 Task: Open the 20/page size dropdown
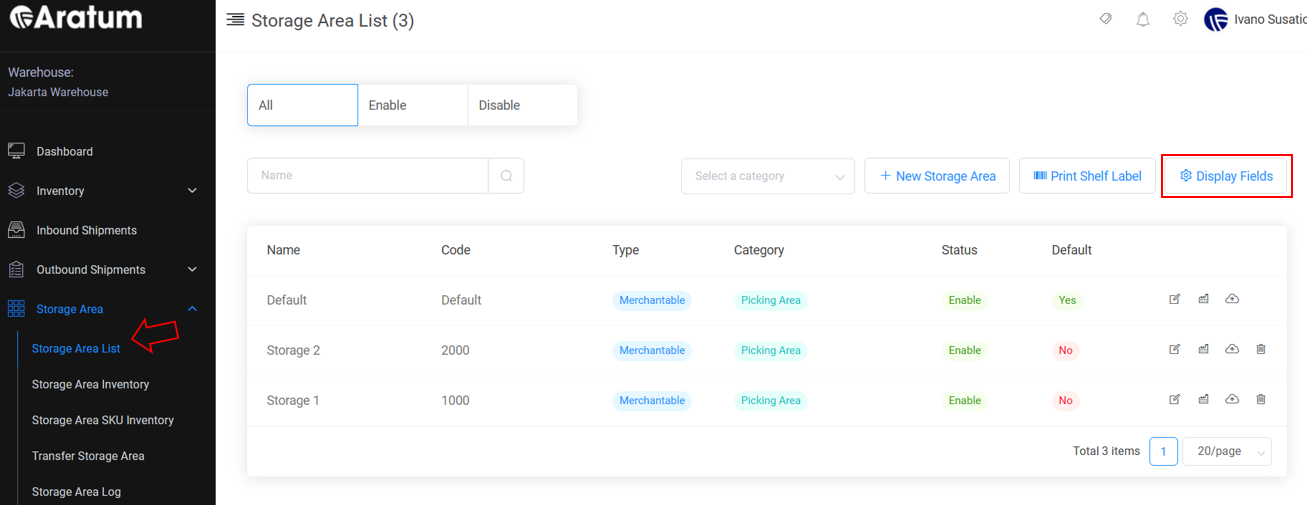[1227, 451]
